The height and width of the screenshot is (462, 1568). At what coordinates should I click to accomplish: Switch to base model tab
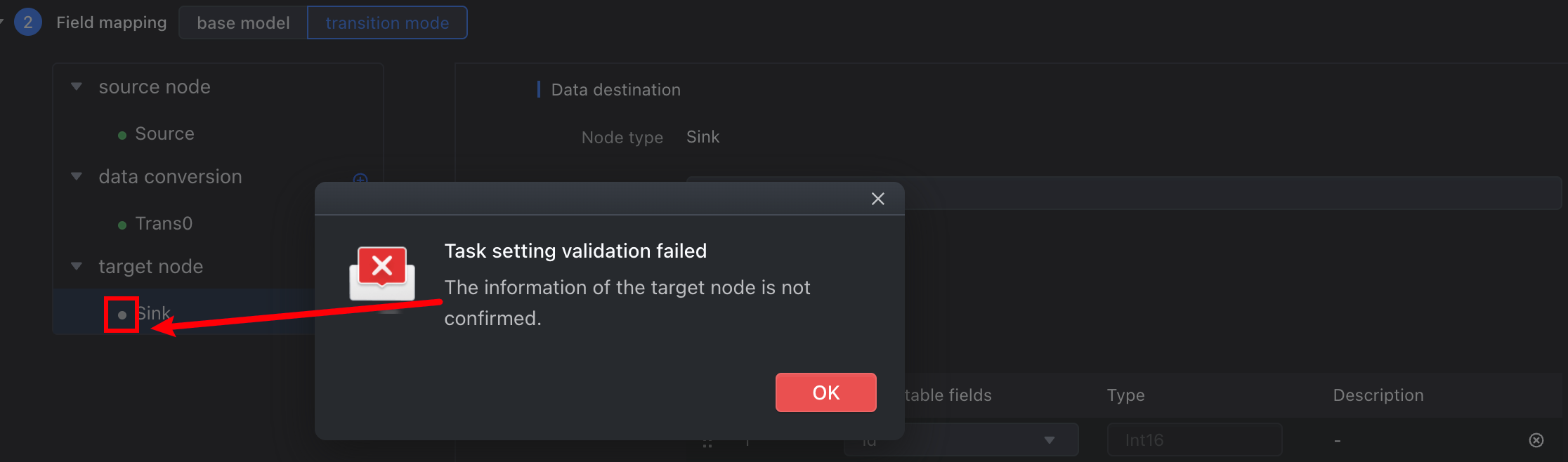pyautogui.click(x=243, y=22)
